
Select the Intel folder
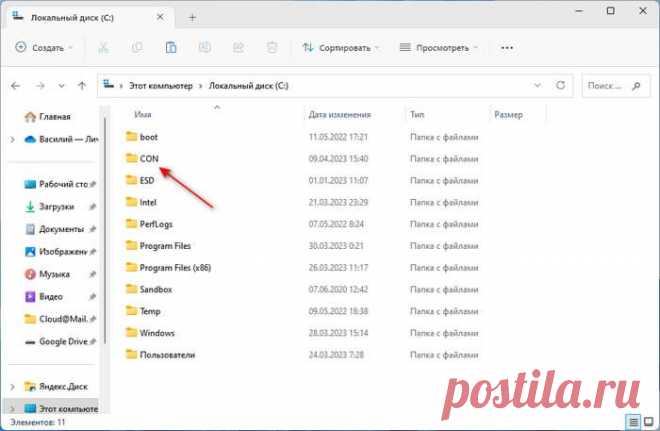pyautogui.click(x=141, y=202)
